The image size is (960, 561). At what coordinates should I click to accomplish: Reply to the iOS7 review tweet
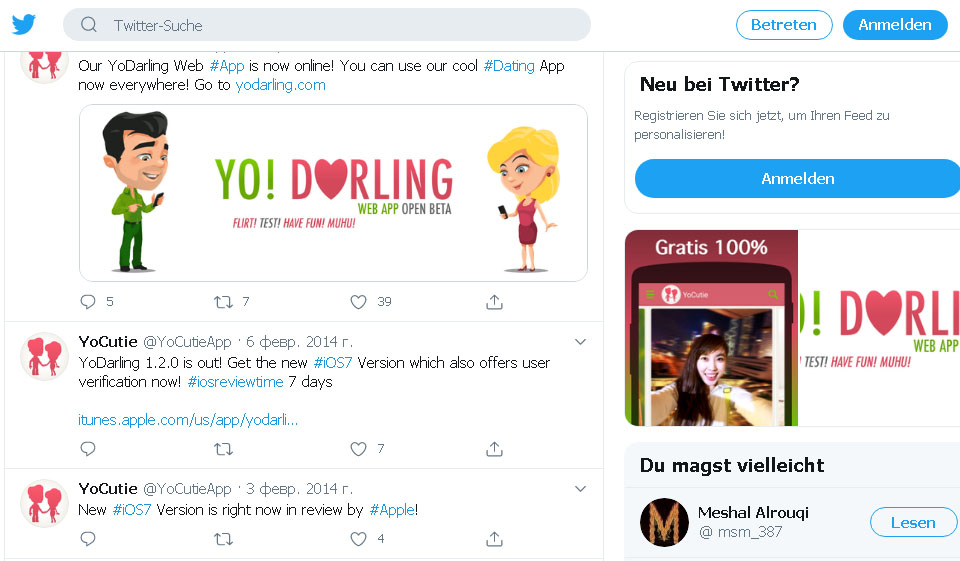88,539
